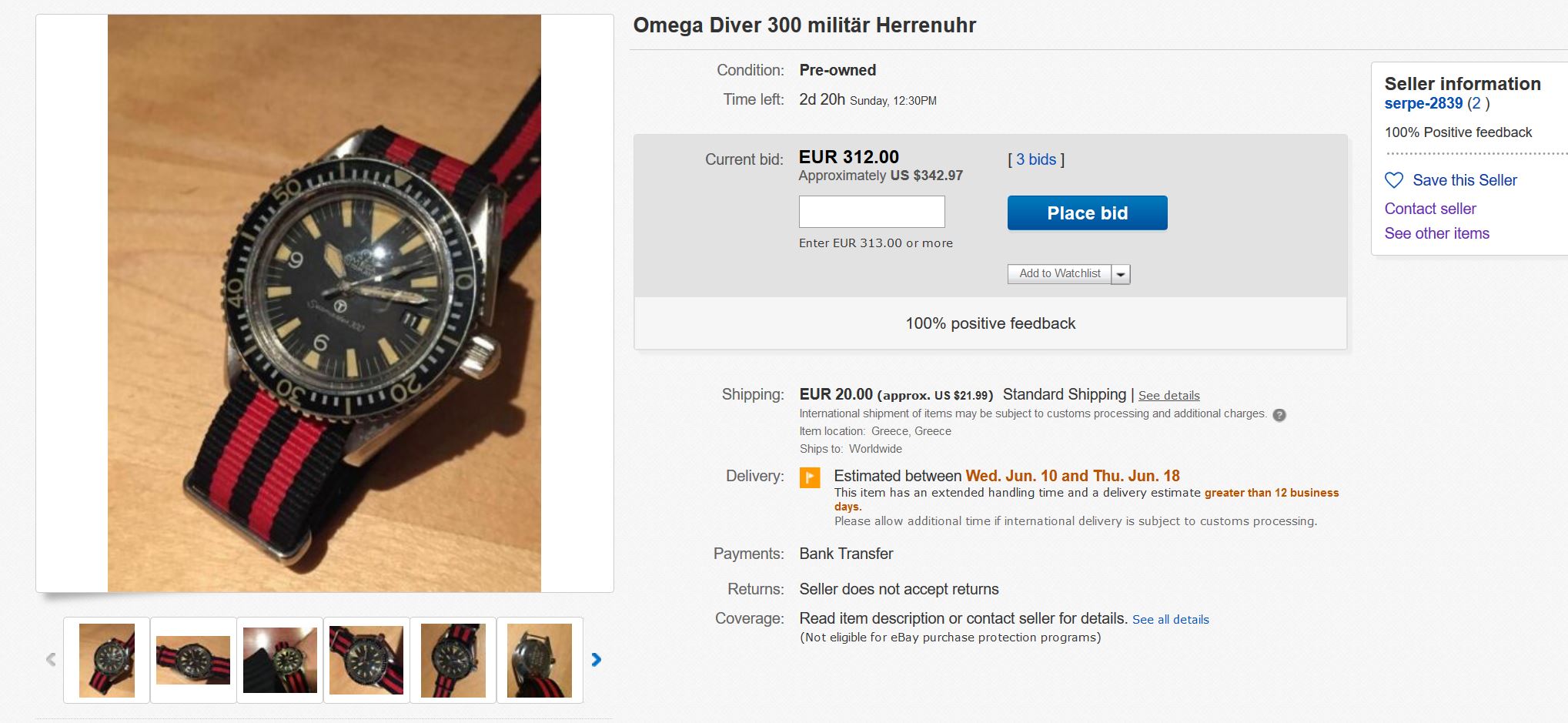Select the last thumbnail showing watch caseback

540,660
